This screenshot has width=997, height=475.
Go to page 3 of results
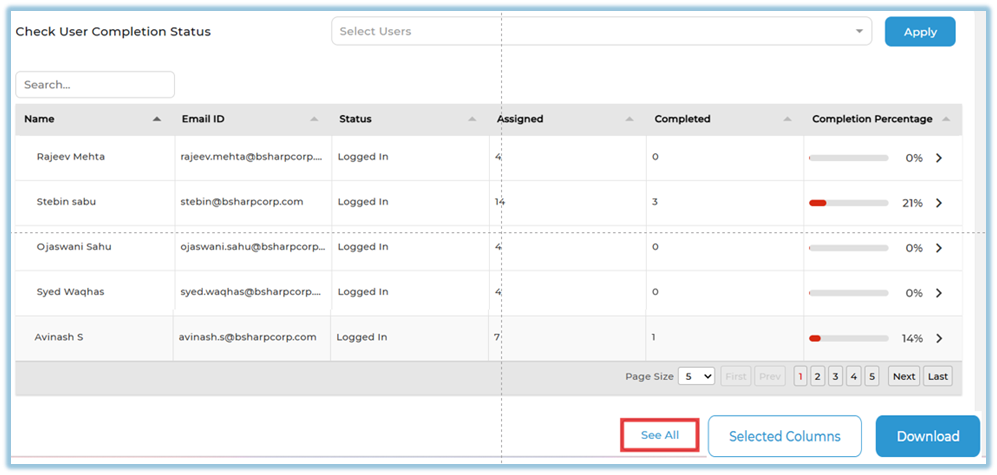[836, 376]
